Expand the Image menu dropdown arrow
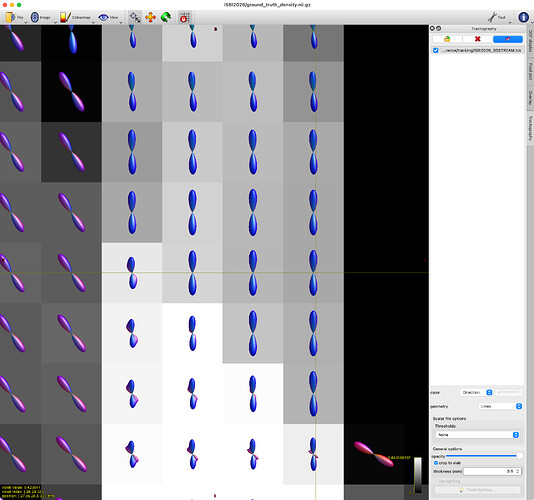This screenshot has width=534, height=500. click(x=55, y=22)
